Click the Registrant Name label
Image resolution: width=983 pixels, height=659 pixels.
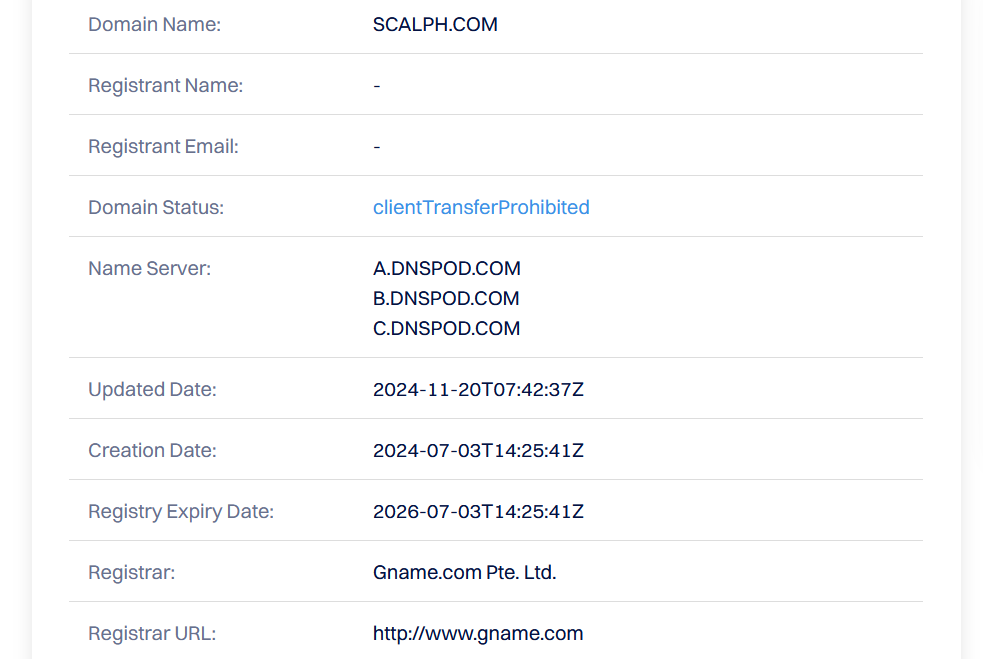(166, 85)
